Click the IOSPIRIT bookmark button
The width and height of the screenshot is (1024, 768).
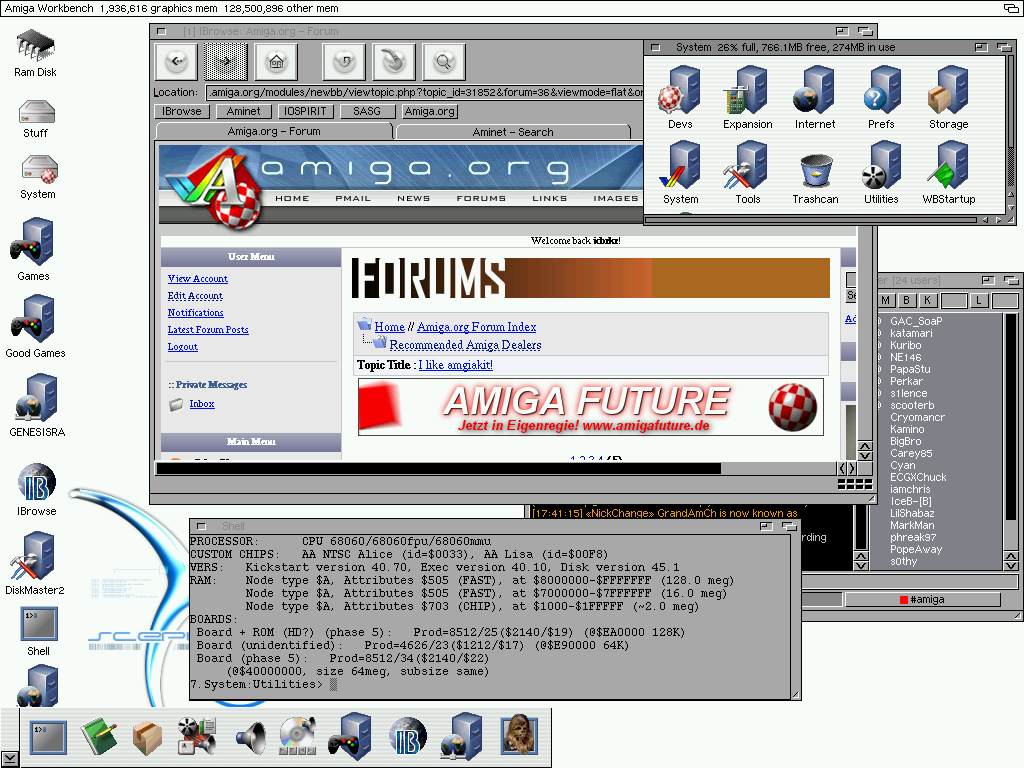(x=305, y=112)
